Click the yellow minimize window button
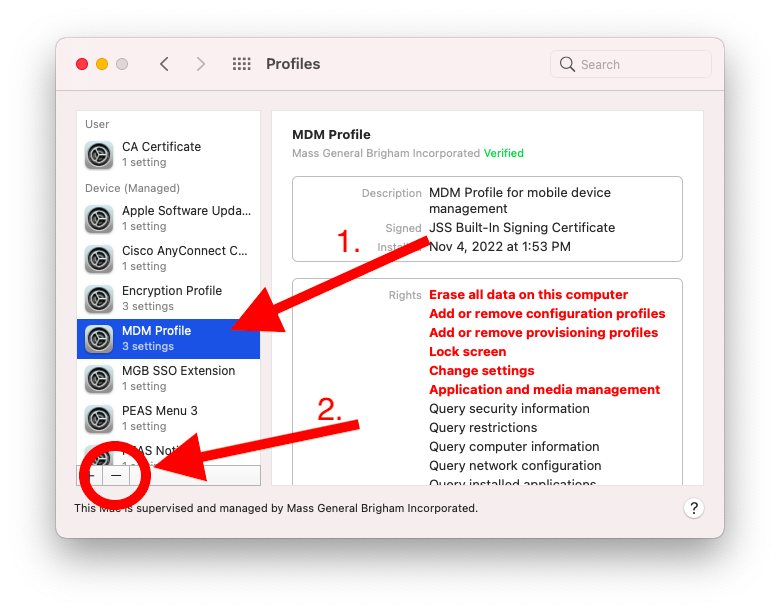The width and height of the screenshot is (780, 612). pos(102,64)
